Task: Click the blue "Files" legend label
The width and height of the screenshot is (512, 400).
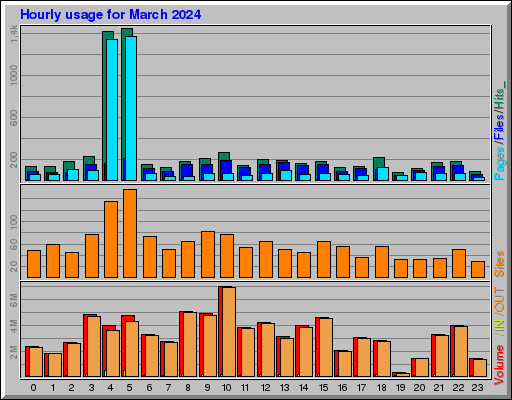Action: pos(499,127)
